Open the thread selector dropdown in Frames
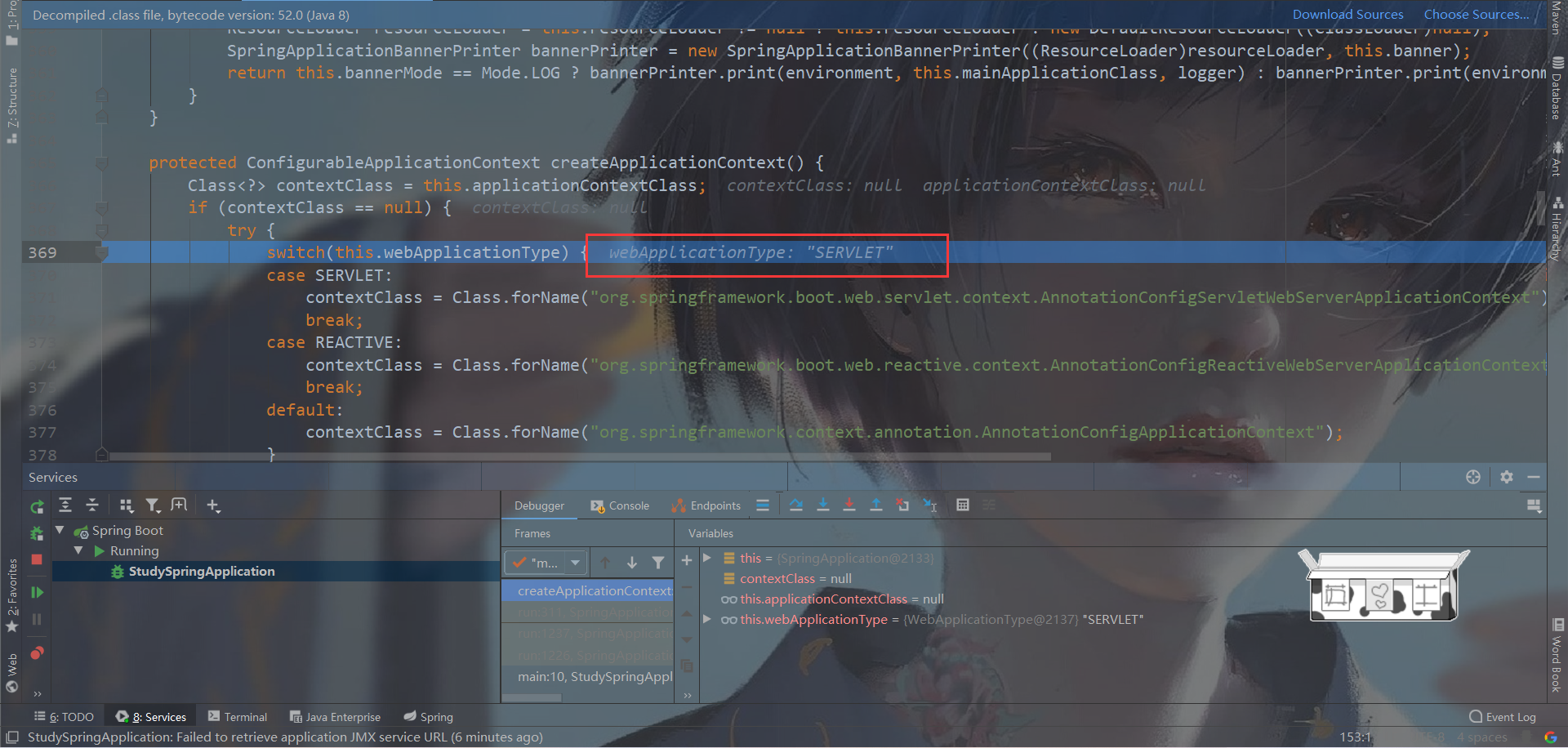 point(574,562)
